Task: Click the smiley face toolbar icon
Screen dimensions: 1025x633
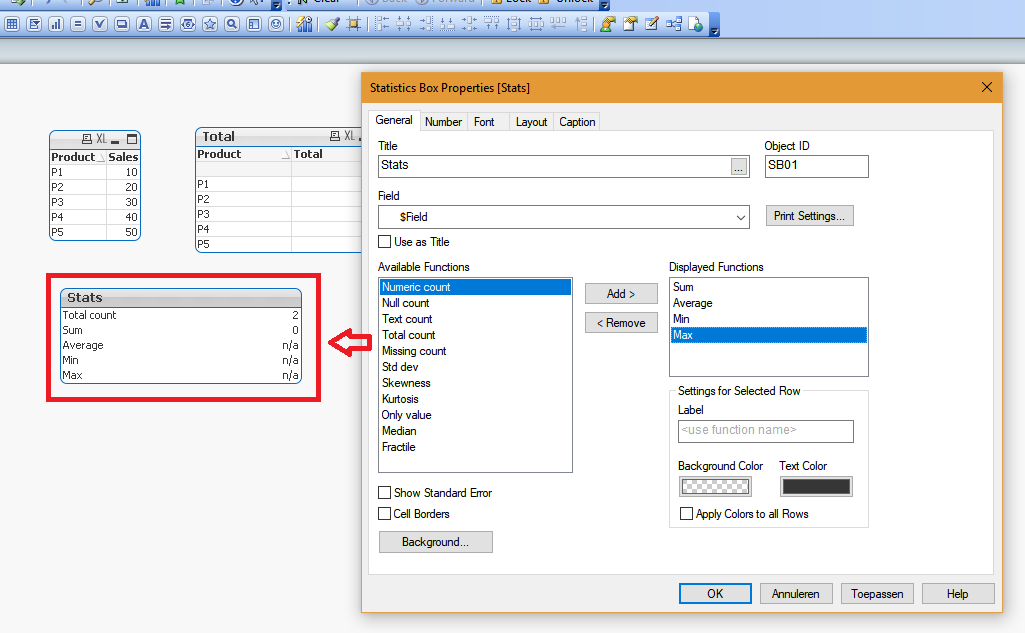Action: pos(276,24)
